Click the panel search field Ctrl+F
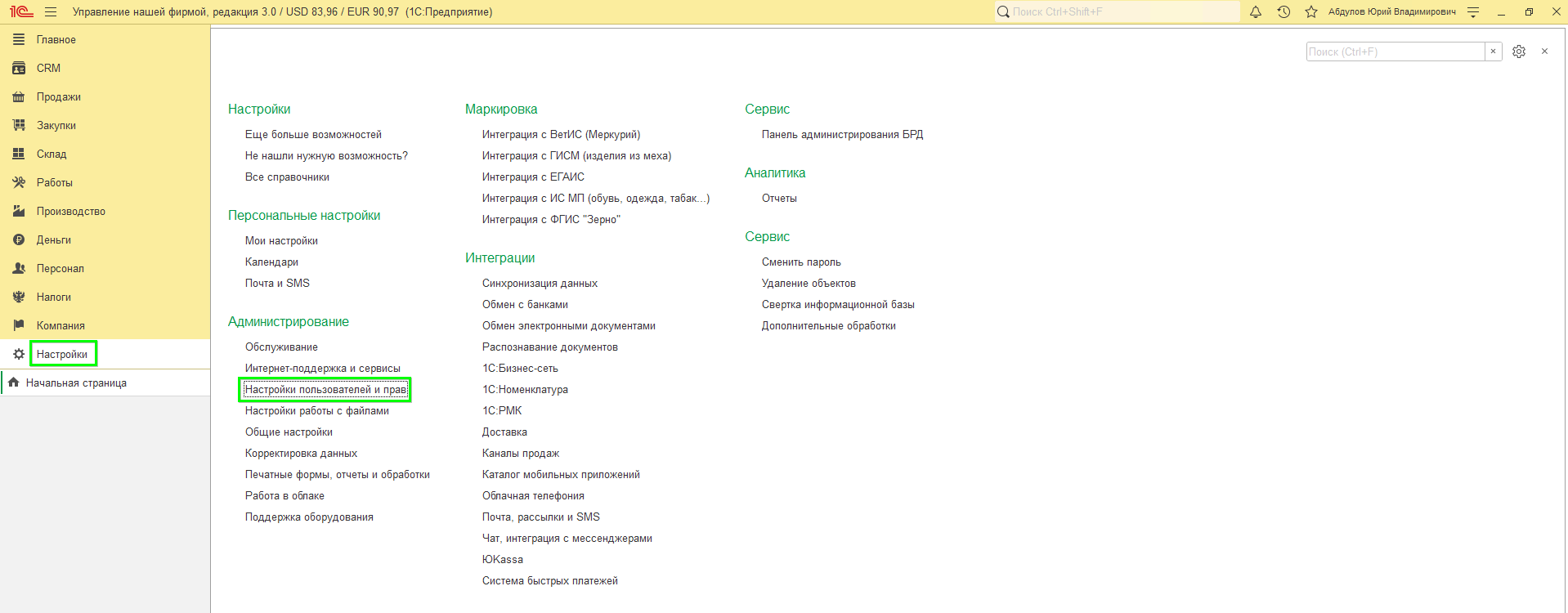This screenshot has width=1568, height=613. tap(1396, 51)
